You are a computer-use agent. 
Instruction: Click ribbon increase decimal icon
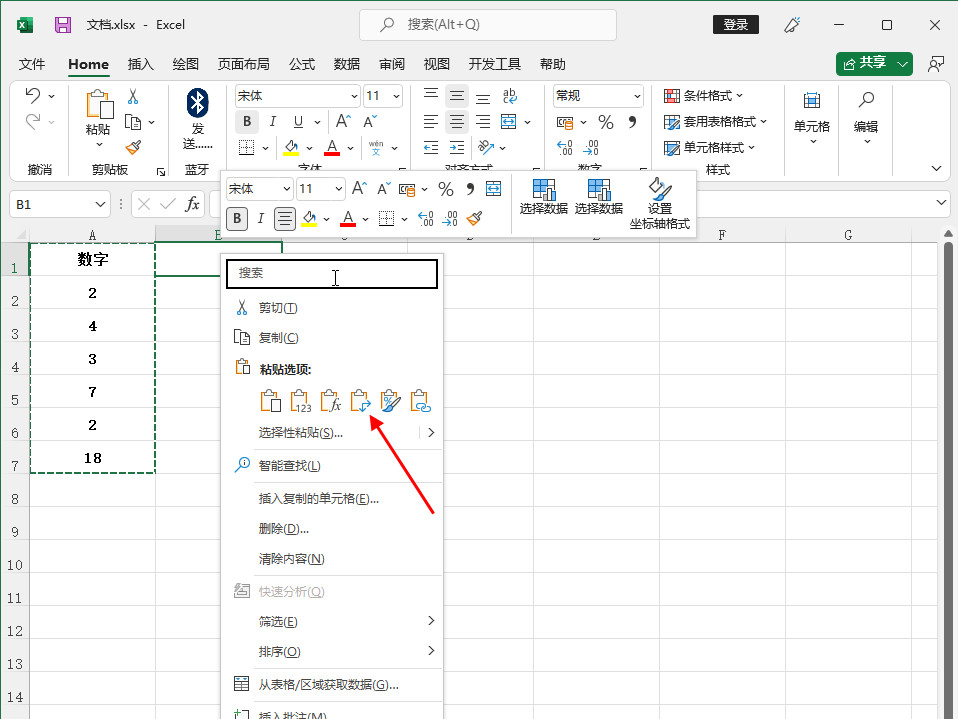pos(565,147)
